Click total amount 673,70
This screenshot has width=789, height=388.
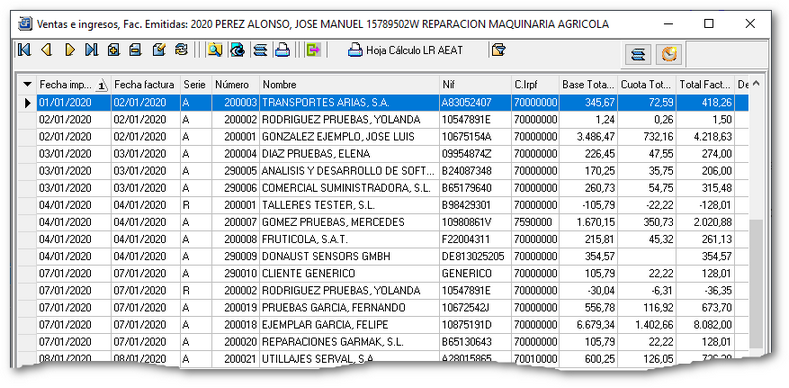(x=705, y=308)
